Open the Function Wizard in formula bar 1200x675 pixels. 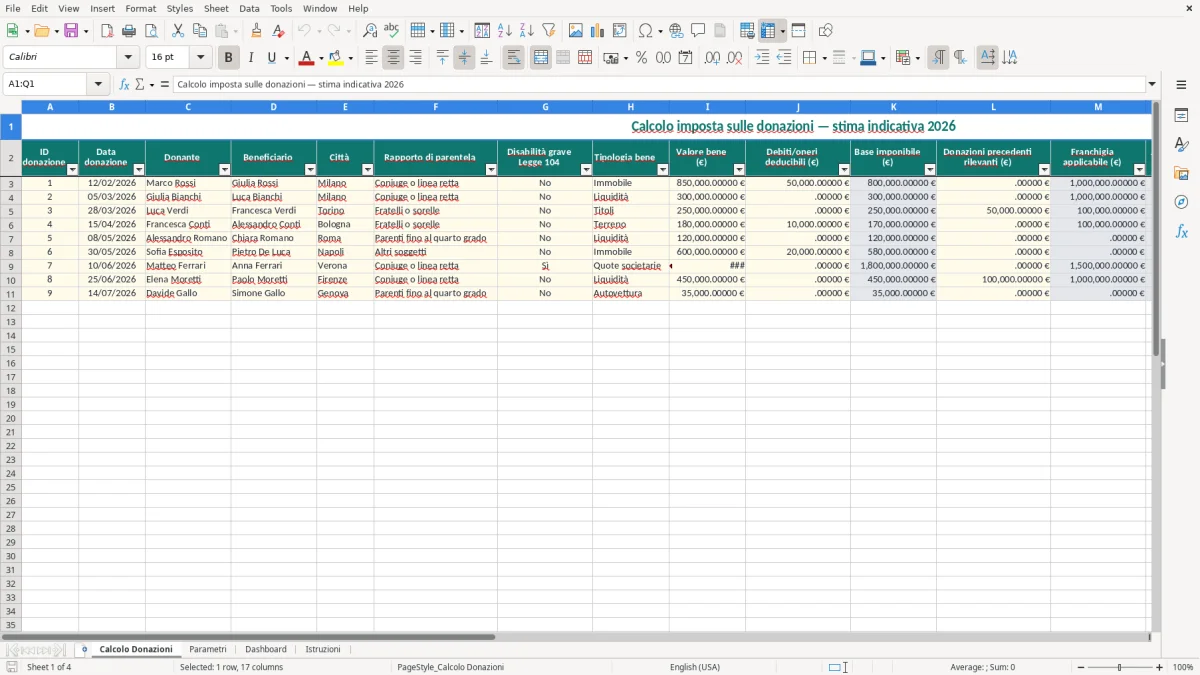(x=125, y=84)
